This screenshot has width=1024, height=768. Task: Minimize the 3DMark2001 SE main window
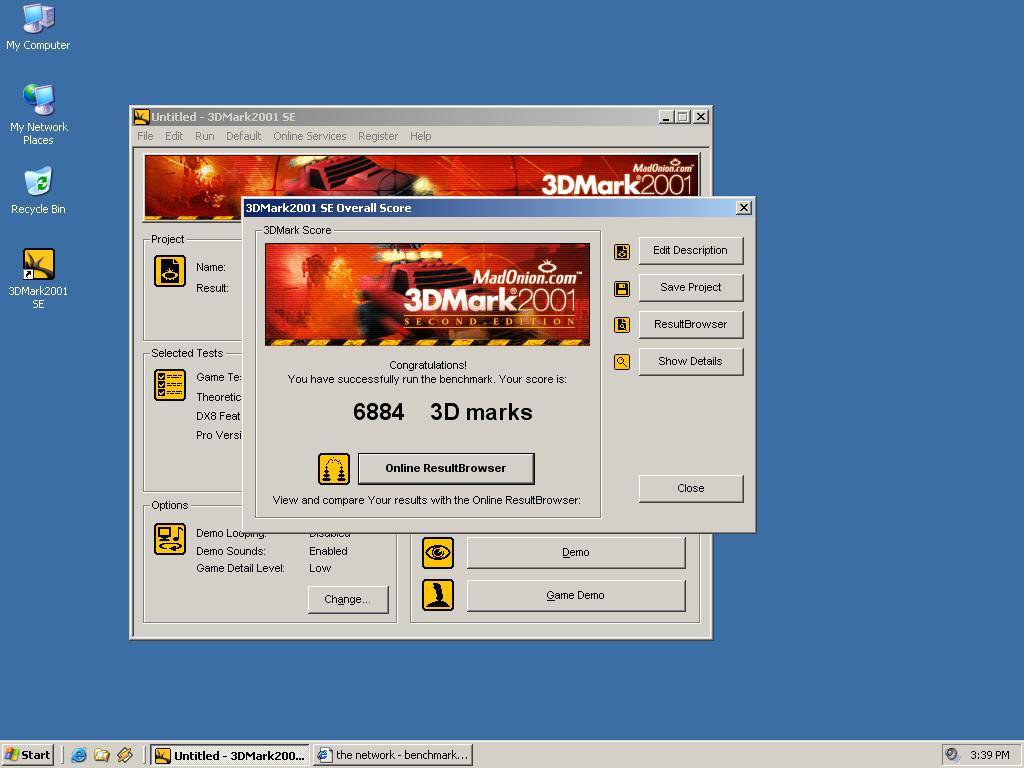click(665, 117)
